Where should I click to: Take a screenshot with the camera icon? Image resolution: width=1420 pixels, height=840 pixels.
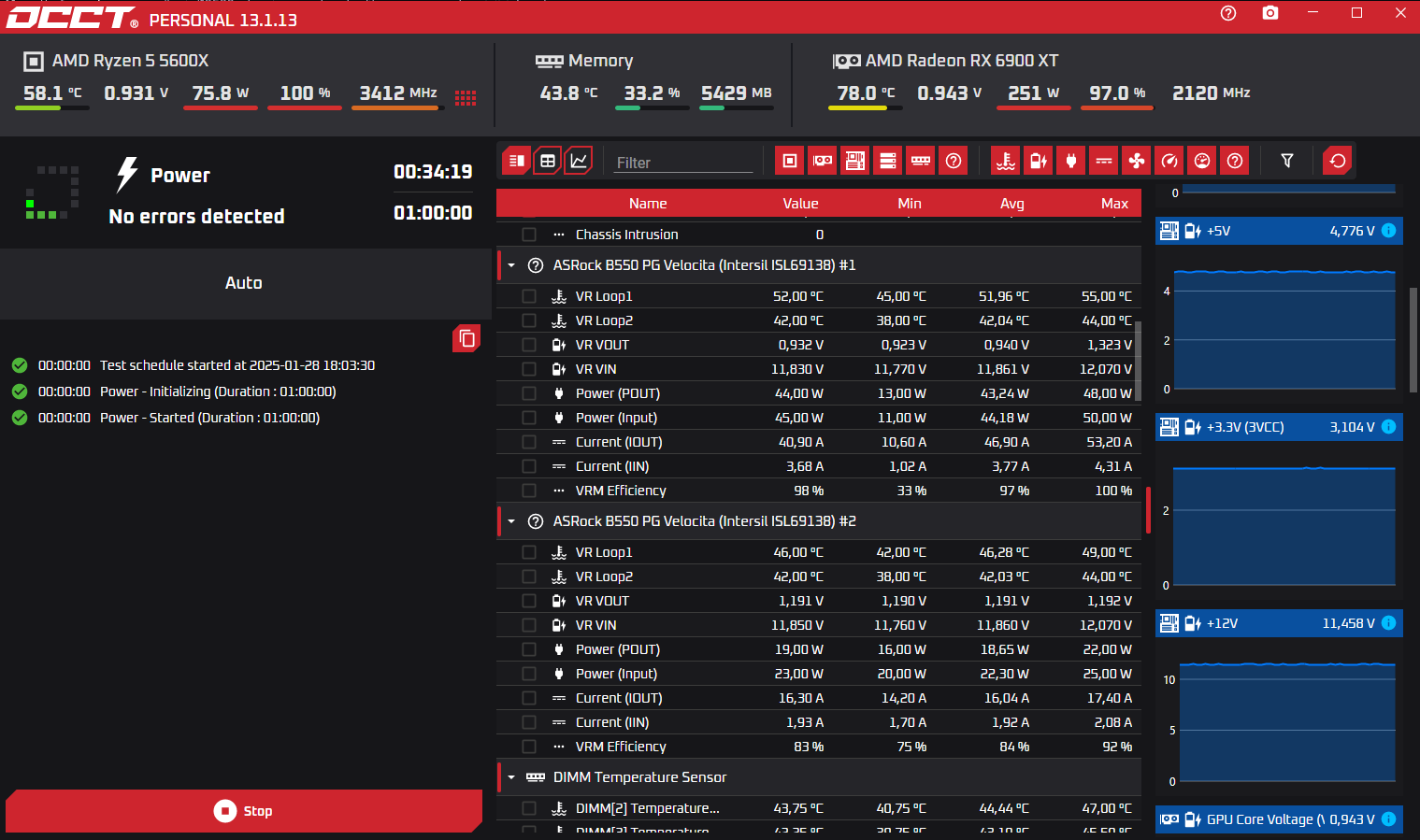pos(1270,13)
